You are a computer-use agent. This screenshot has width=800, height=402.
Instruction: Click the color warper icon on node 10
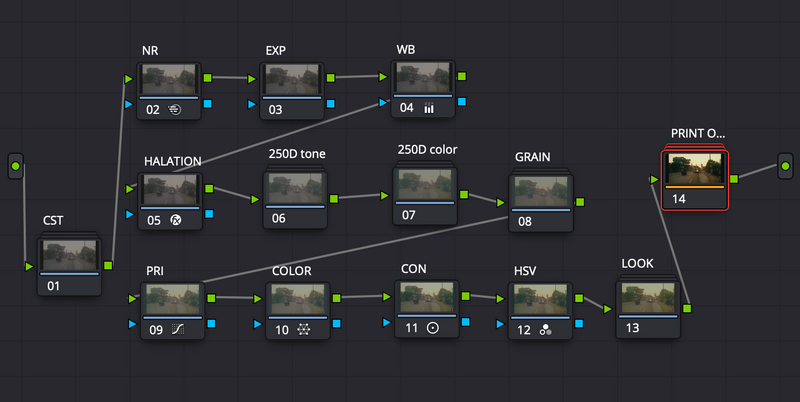point(304,330)
